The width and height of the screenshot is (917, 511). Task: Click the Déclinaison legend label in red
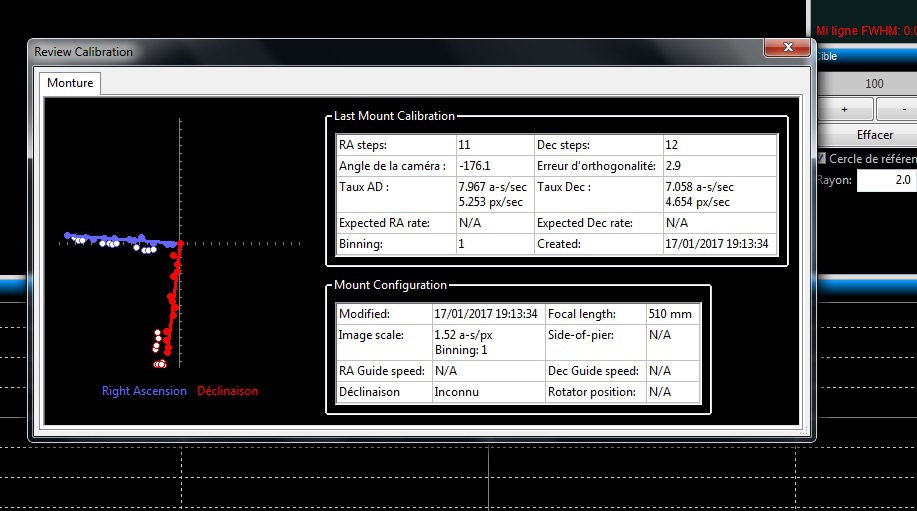pyautogui.click(x=227, y=391)
